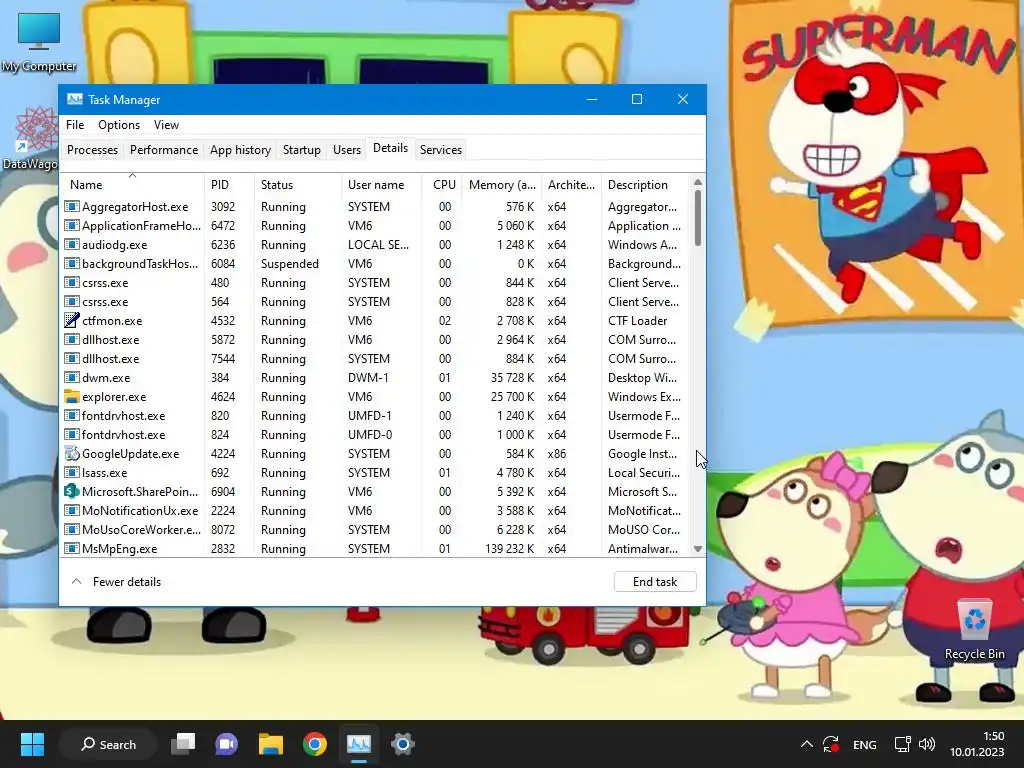Screen dimensions: 1024x768
Task: Select the Recycle Bin desktop icon
Action: (974, 630)
